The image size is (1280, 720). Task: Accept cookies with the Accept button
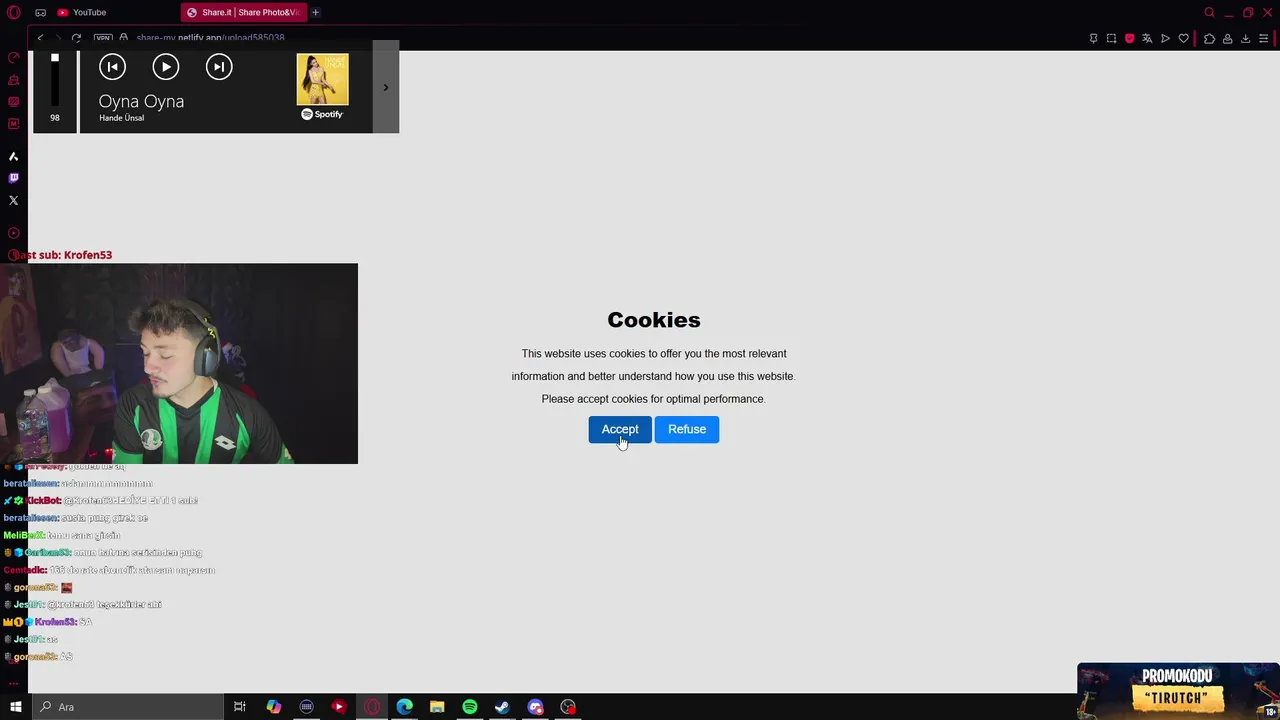[x=620, y=429]
